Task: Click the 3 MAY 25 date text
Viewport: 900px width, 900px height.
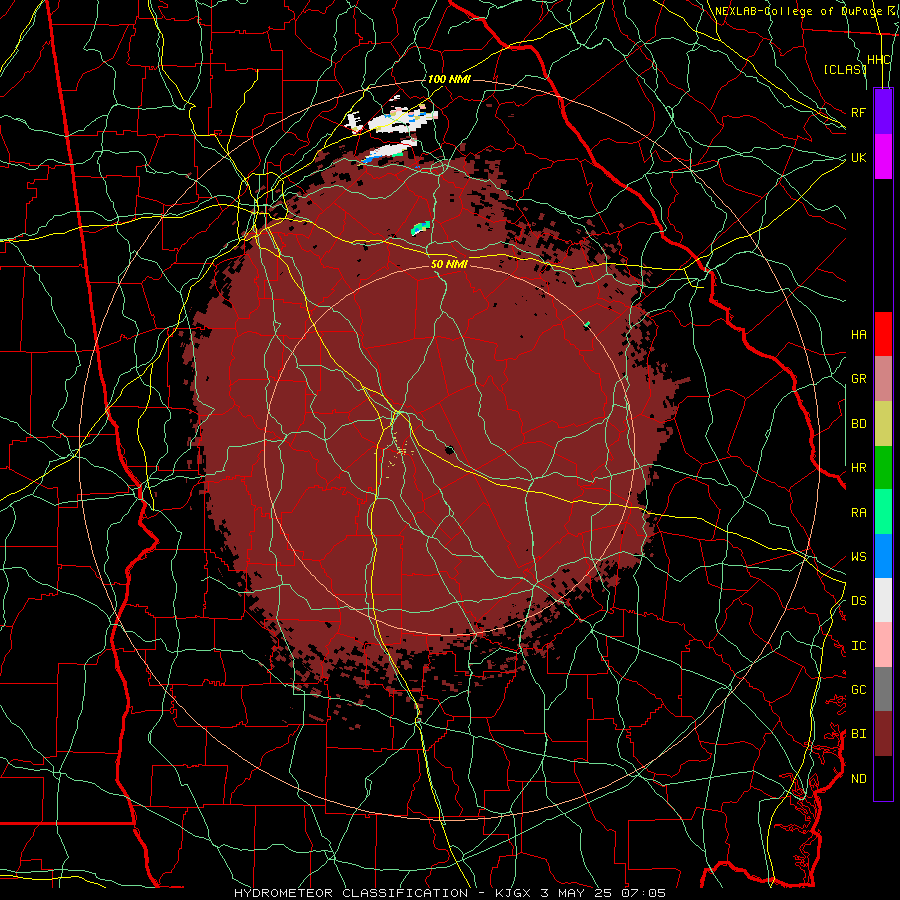Action: [x=577, y=893]
